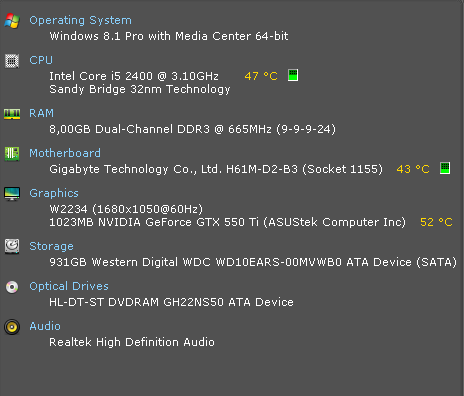Click the Audio speaker icon

coord(12,327)
